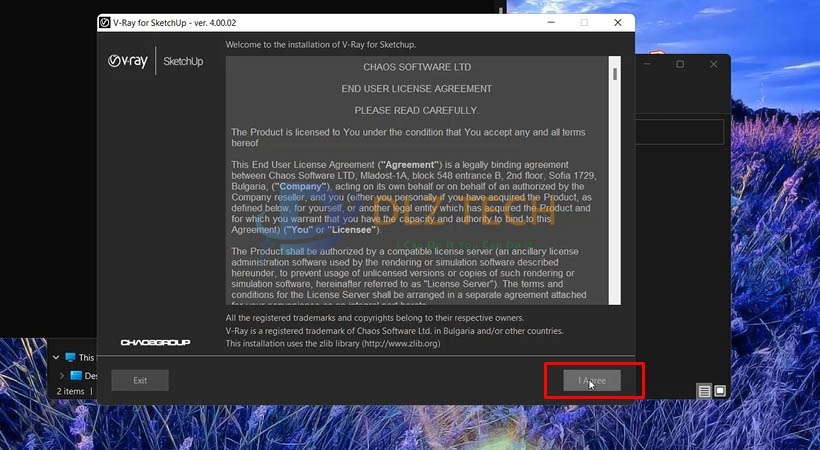Image resolution: width=820 pixels, height=450 pixels.
Task: Click the I Agree button
Action: coord(592,380)
